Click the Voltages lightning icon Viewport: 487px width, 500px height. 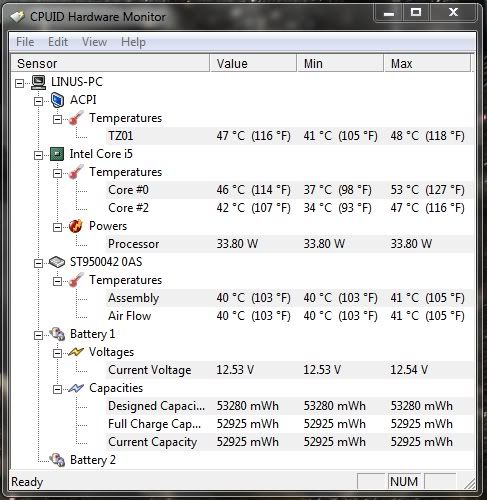tap(76, 352)
